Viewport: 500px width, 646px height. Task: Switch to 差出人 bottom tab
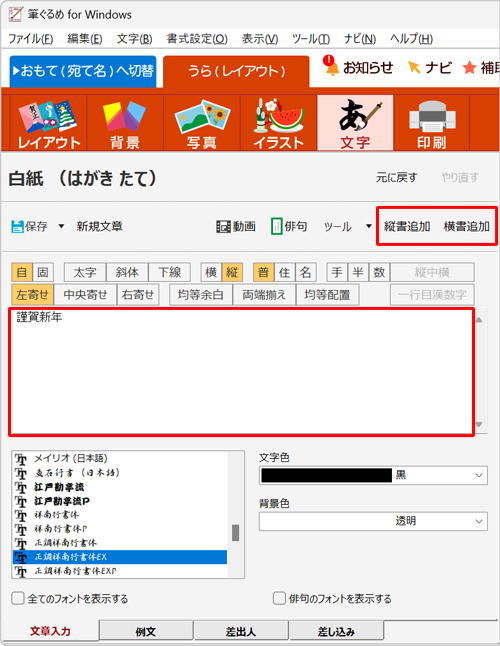(241, 631)
